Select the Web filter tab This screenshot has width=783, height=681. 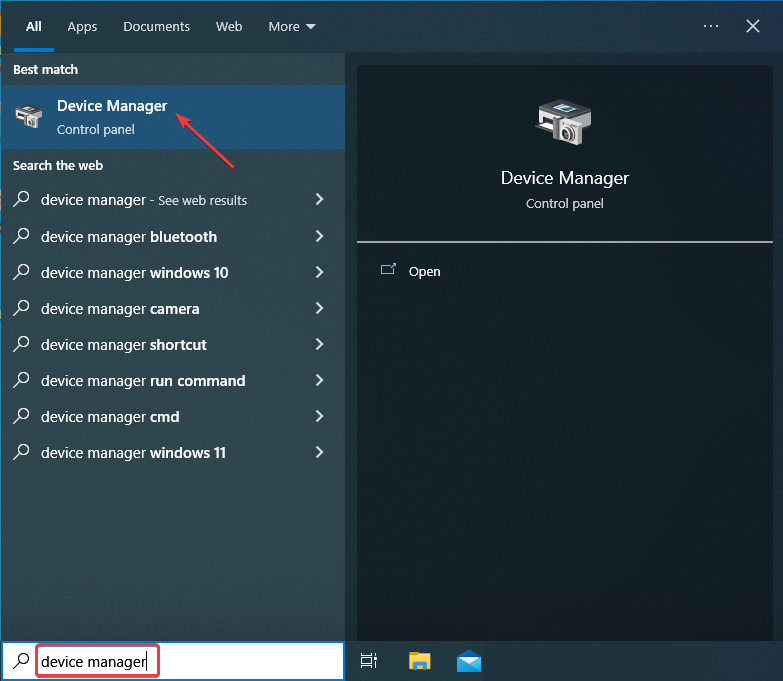pyautogui.click(x=229, y=26)
